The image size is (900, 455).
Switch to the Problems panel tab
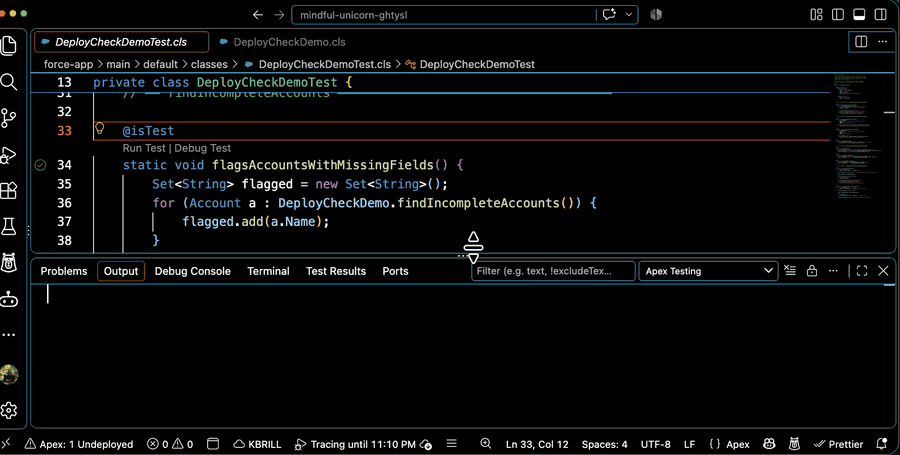pos(64,271)
